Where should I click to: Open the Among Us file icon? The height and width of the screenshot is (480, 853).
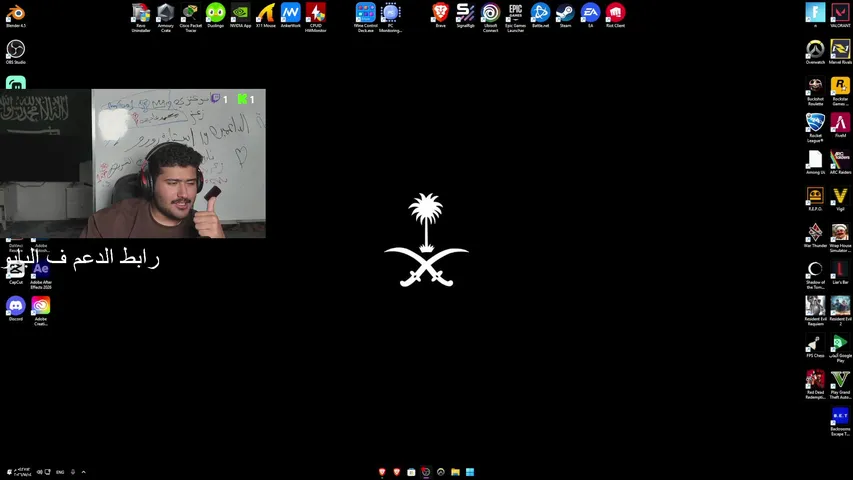pos(815,162)
